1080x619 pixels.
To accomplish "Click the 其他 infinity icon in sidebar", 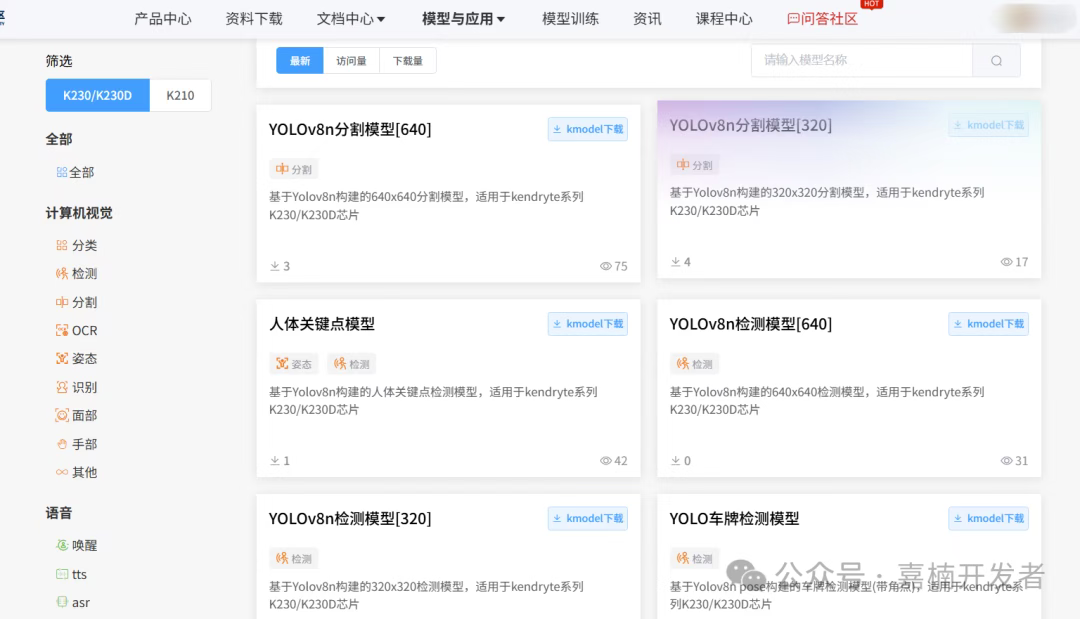I will tap(62, 472).
